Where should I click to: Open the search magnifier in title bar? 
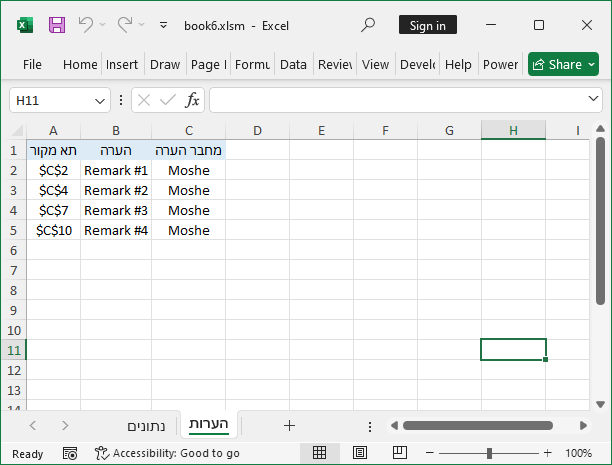point(368,25)
